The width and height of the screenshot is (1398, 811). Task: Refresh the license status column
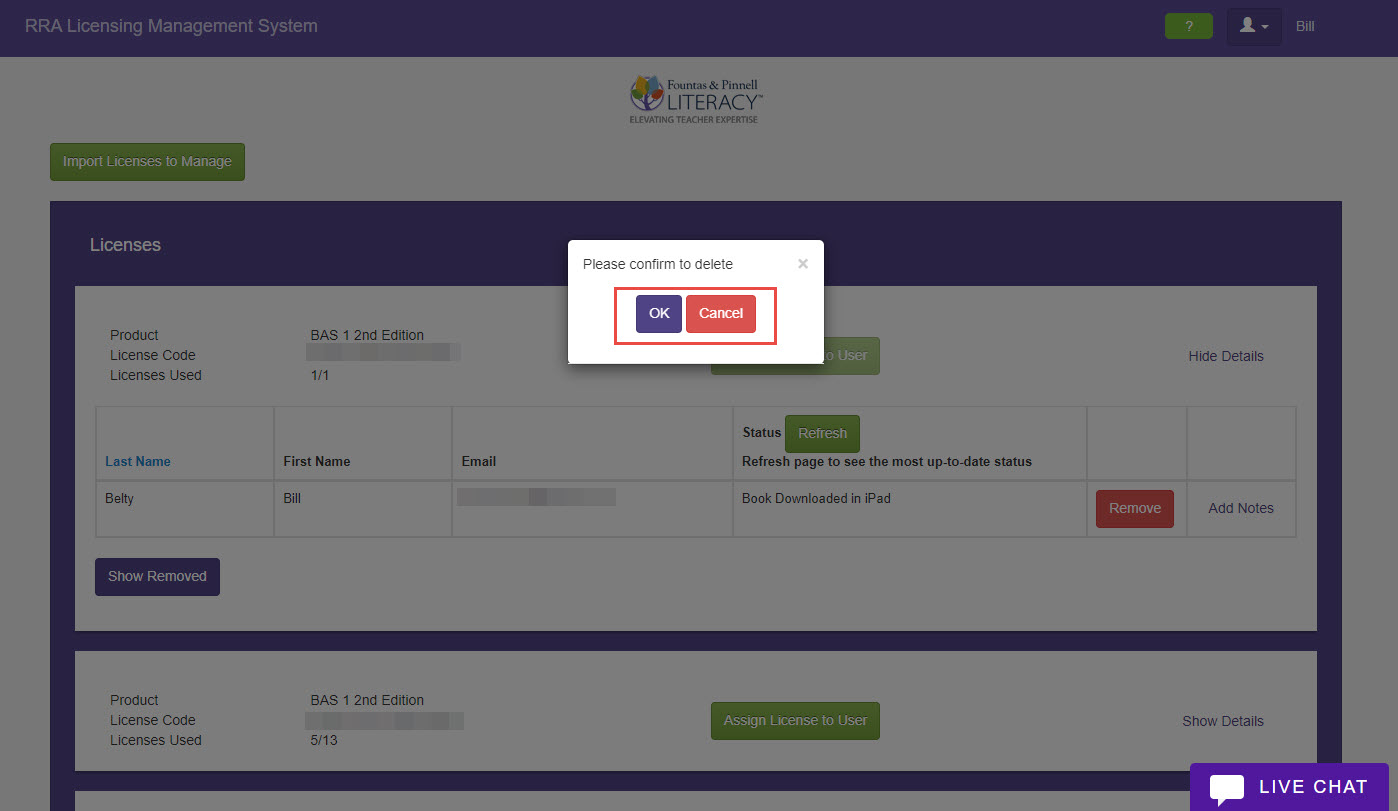tap(822, 433)
